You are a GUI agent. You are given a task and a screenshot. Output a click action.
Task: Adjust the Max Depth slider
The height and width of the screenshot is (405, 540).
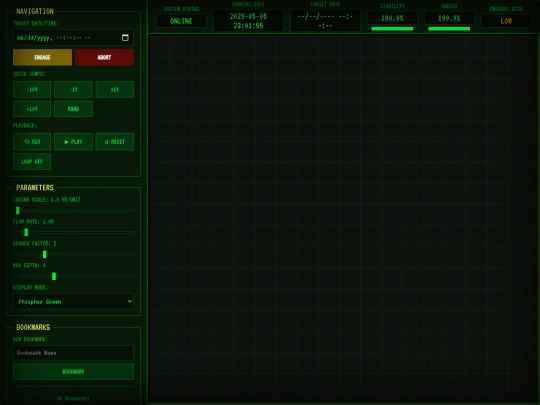point(73,276)
